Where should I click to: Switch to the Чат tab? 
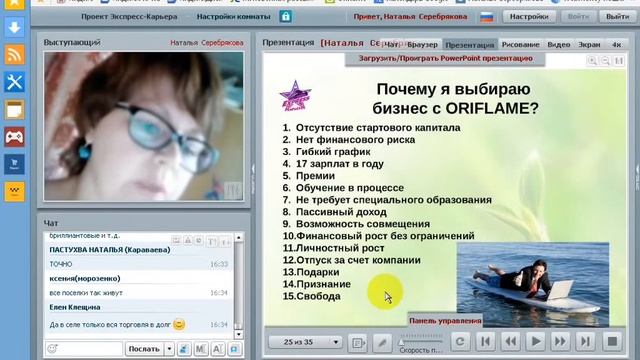tap(391, 44)
